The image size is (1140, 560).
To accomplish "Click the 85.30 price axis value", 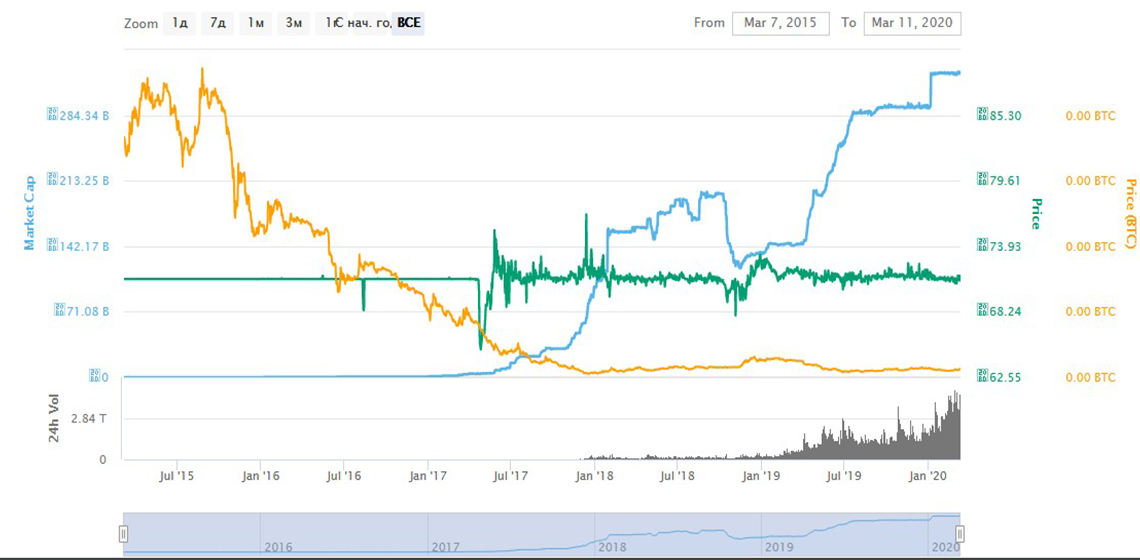I will 1005,116.
